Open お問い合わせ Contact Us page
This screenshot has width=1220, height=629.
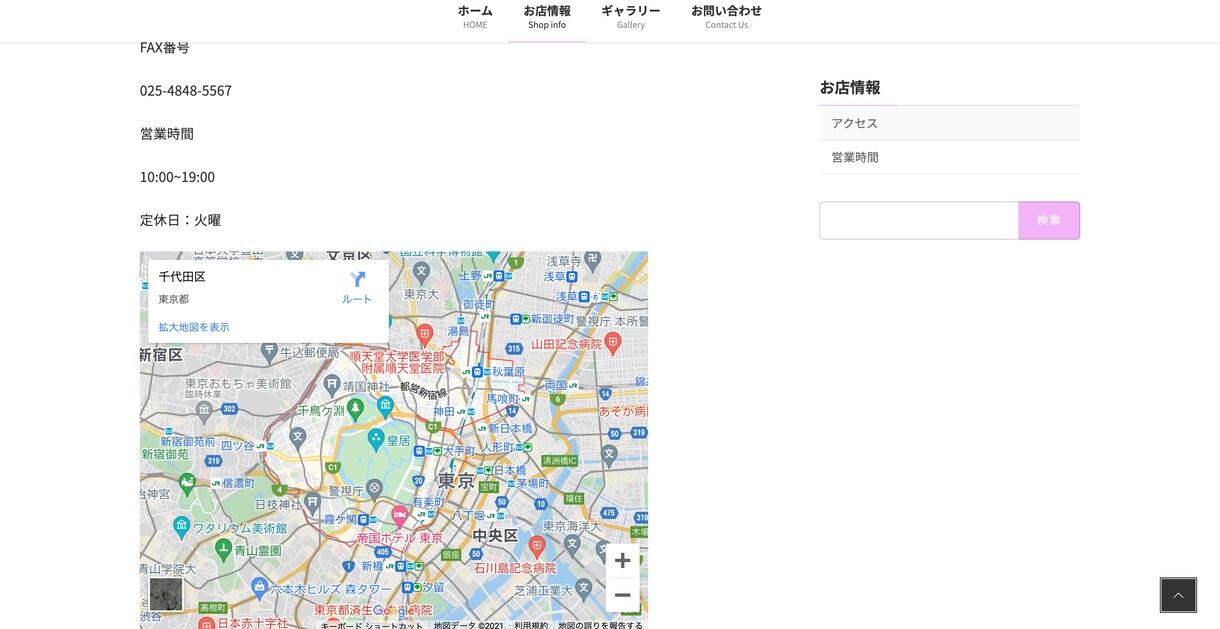[726, 17]
